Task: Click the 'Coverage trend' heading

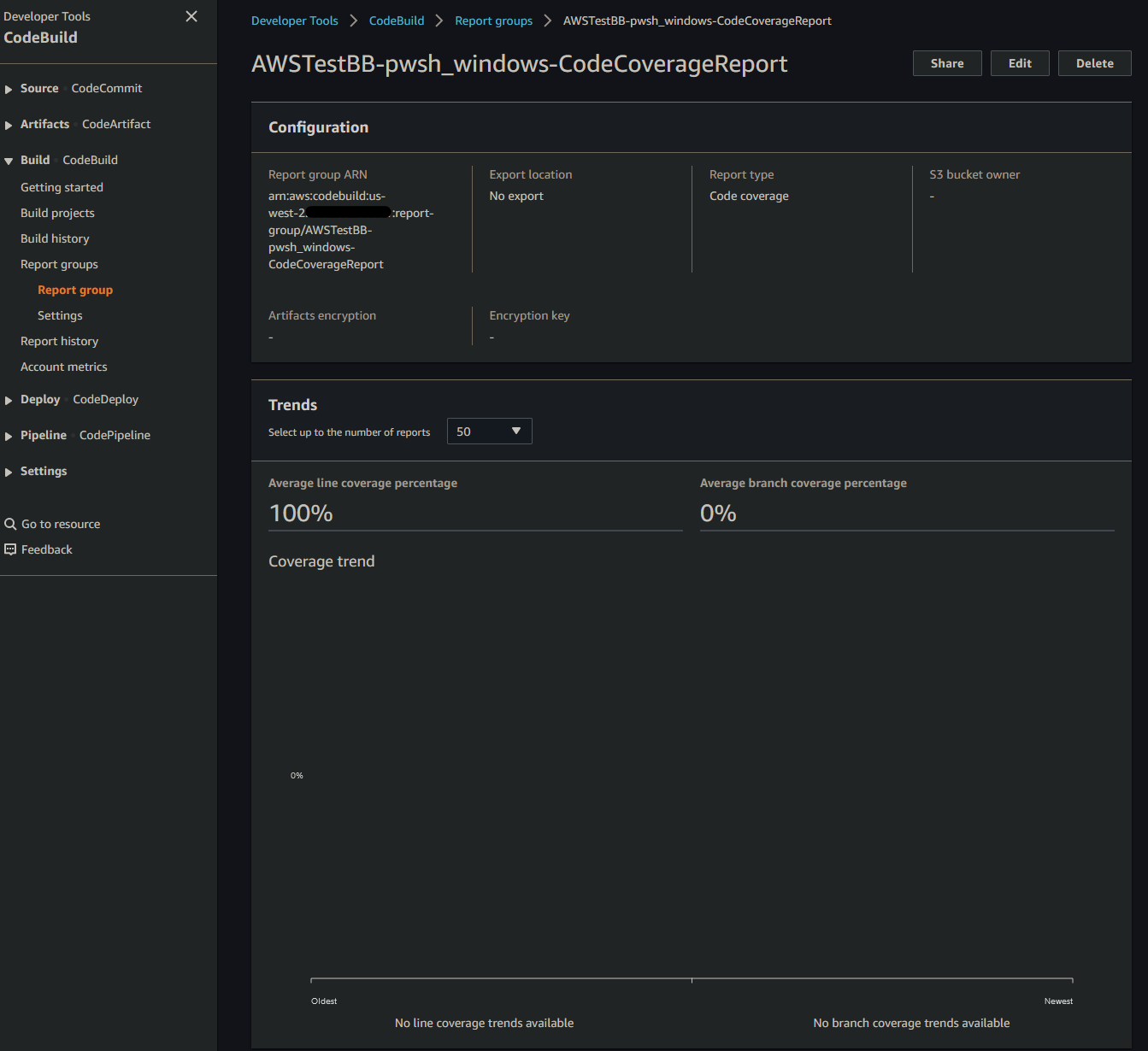Action: [x=321, y=561]
